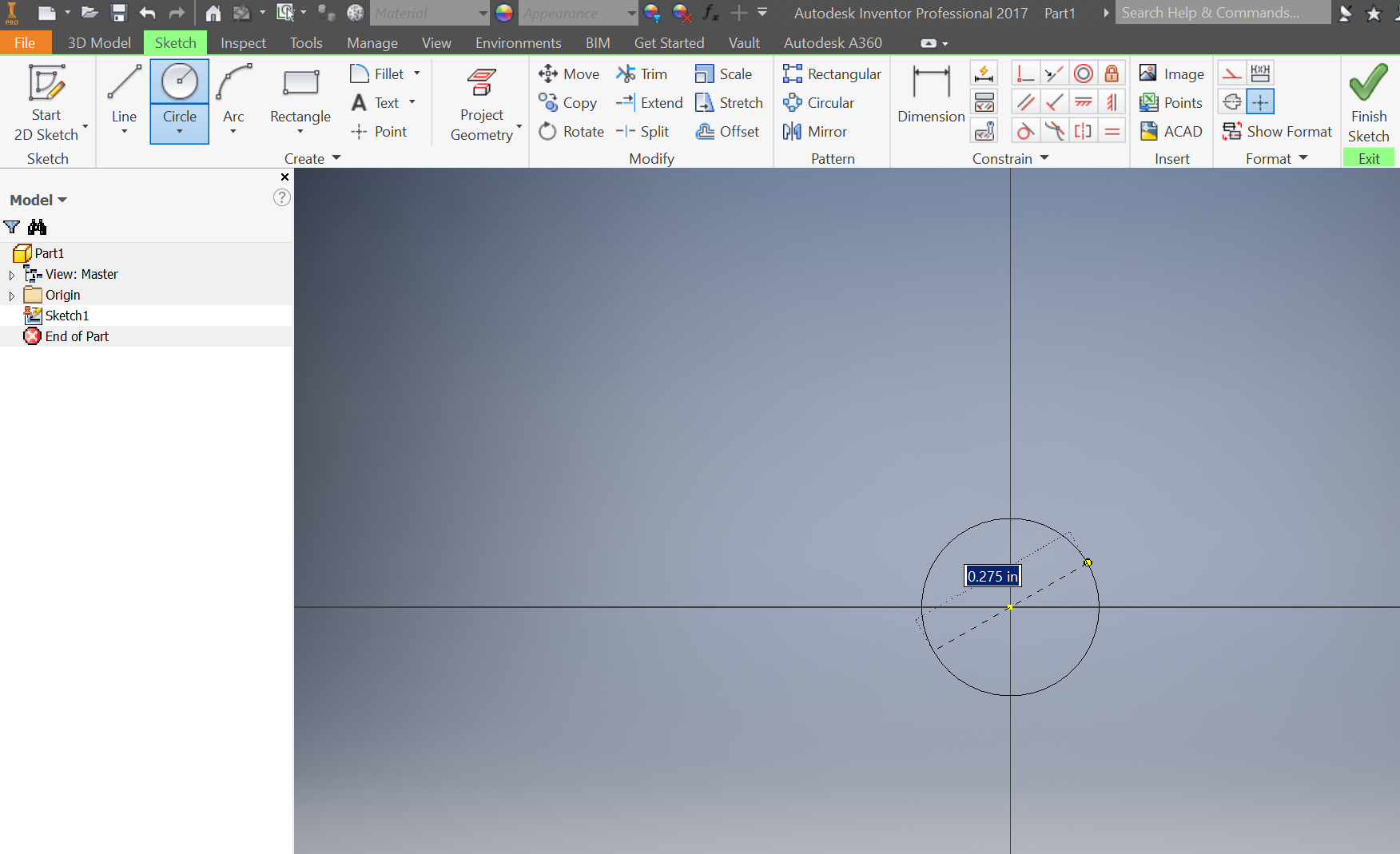The height and width of the screenshot is (854, 1400).
Task: Apply the Symmetric constraint
Action: coord(1083,131)
